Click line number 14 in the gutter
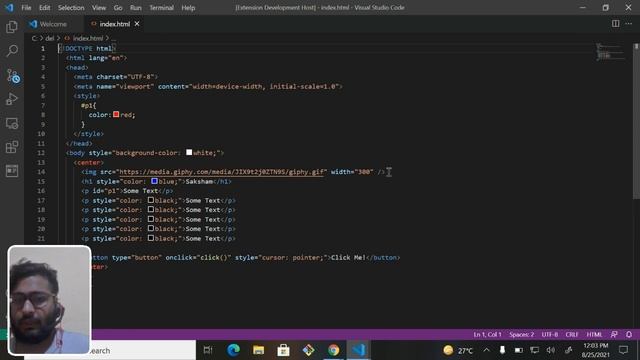Viewport: 640px width, 360px height. point(41,172)
